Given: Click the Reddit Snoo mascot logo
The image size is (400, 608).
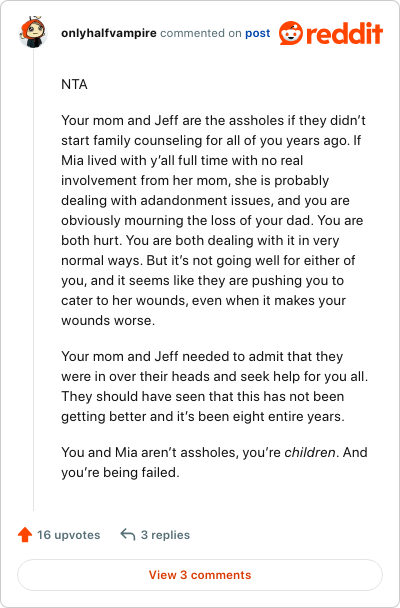Looking at the screenshot, I should coord(291,33).
